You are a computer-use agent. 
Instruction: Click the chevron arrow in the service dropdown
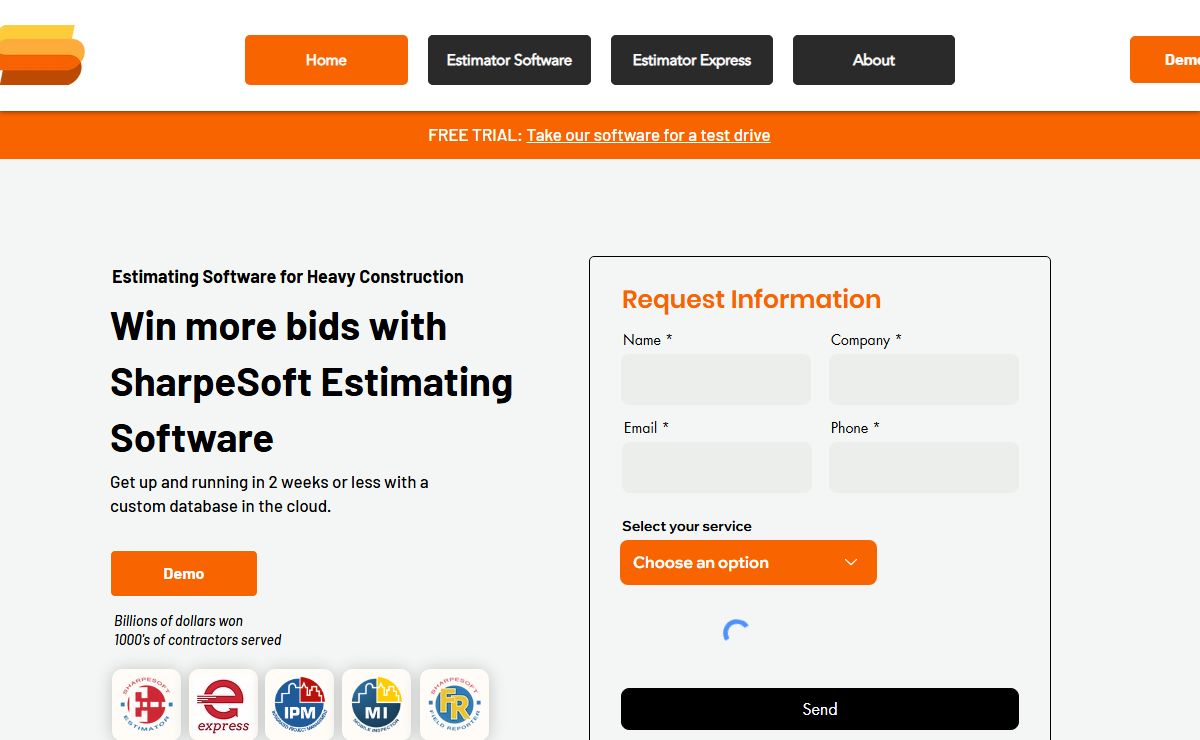(x=851, y=562)
